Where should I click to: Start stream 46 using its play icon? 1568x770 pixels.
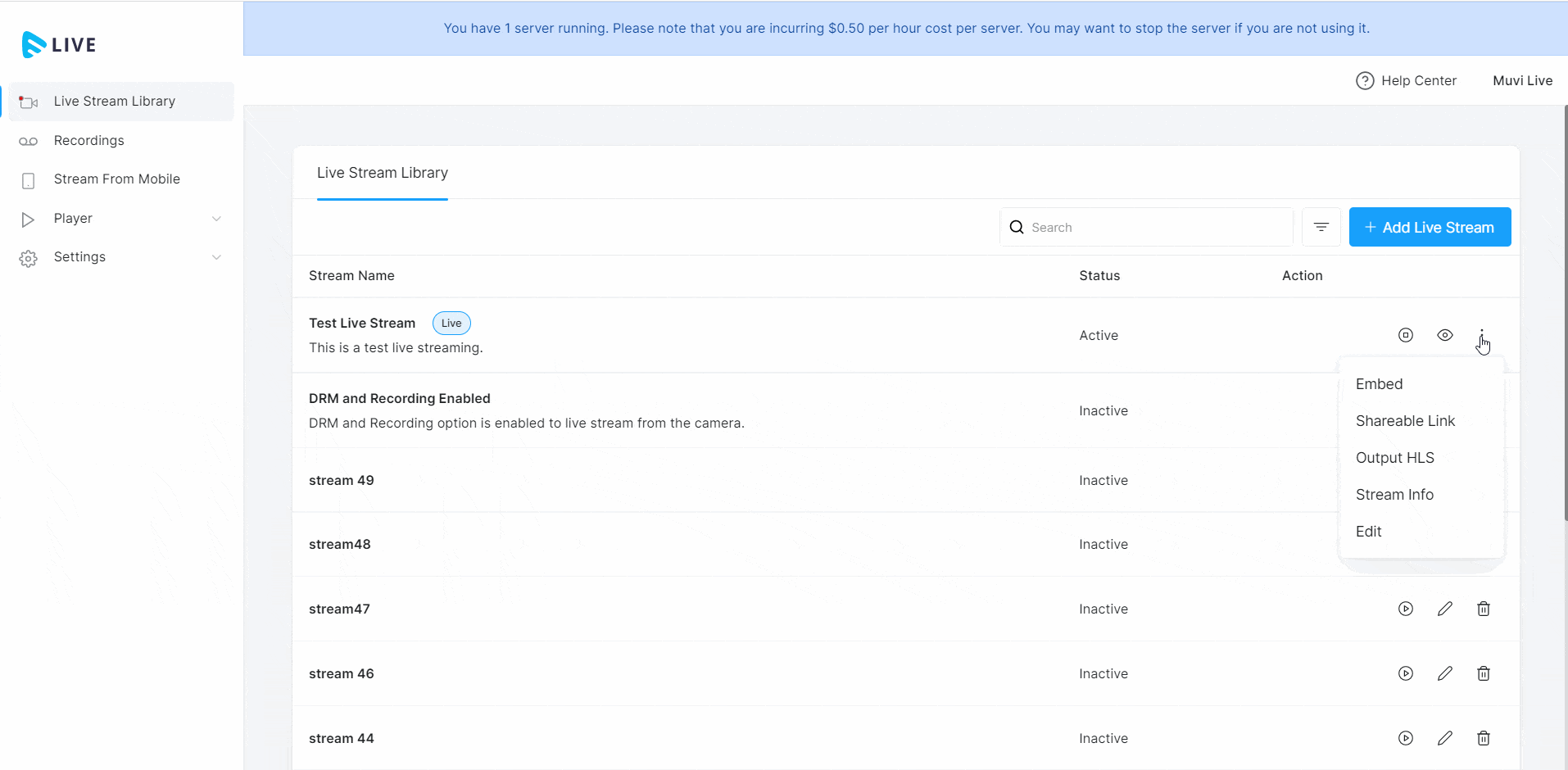pos(1405,673)
